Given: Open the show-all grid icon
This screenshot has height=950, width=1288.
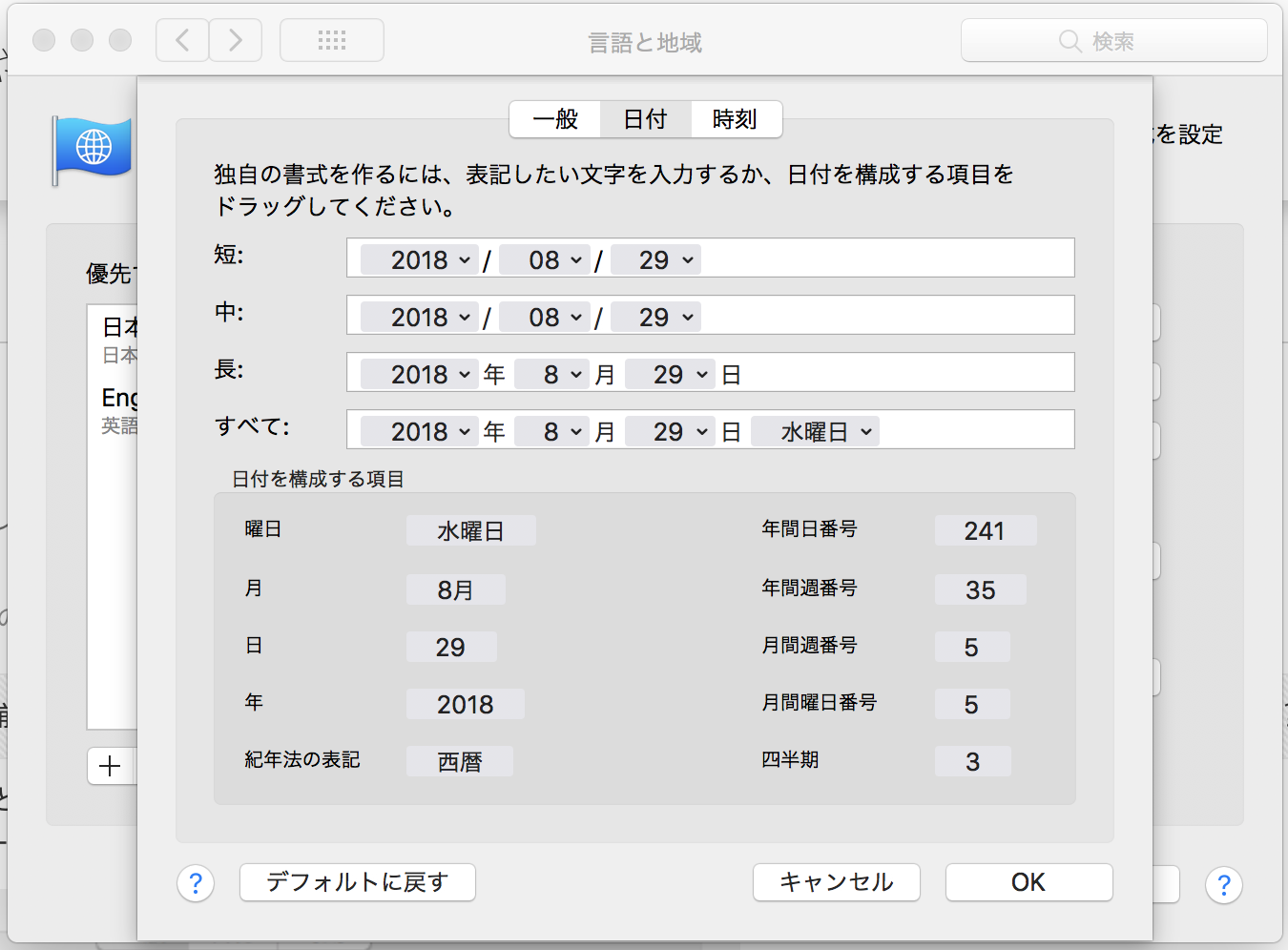Looking at the screenshot, I should [331, 40].
